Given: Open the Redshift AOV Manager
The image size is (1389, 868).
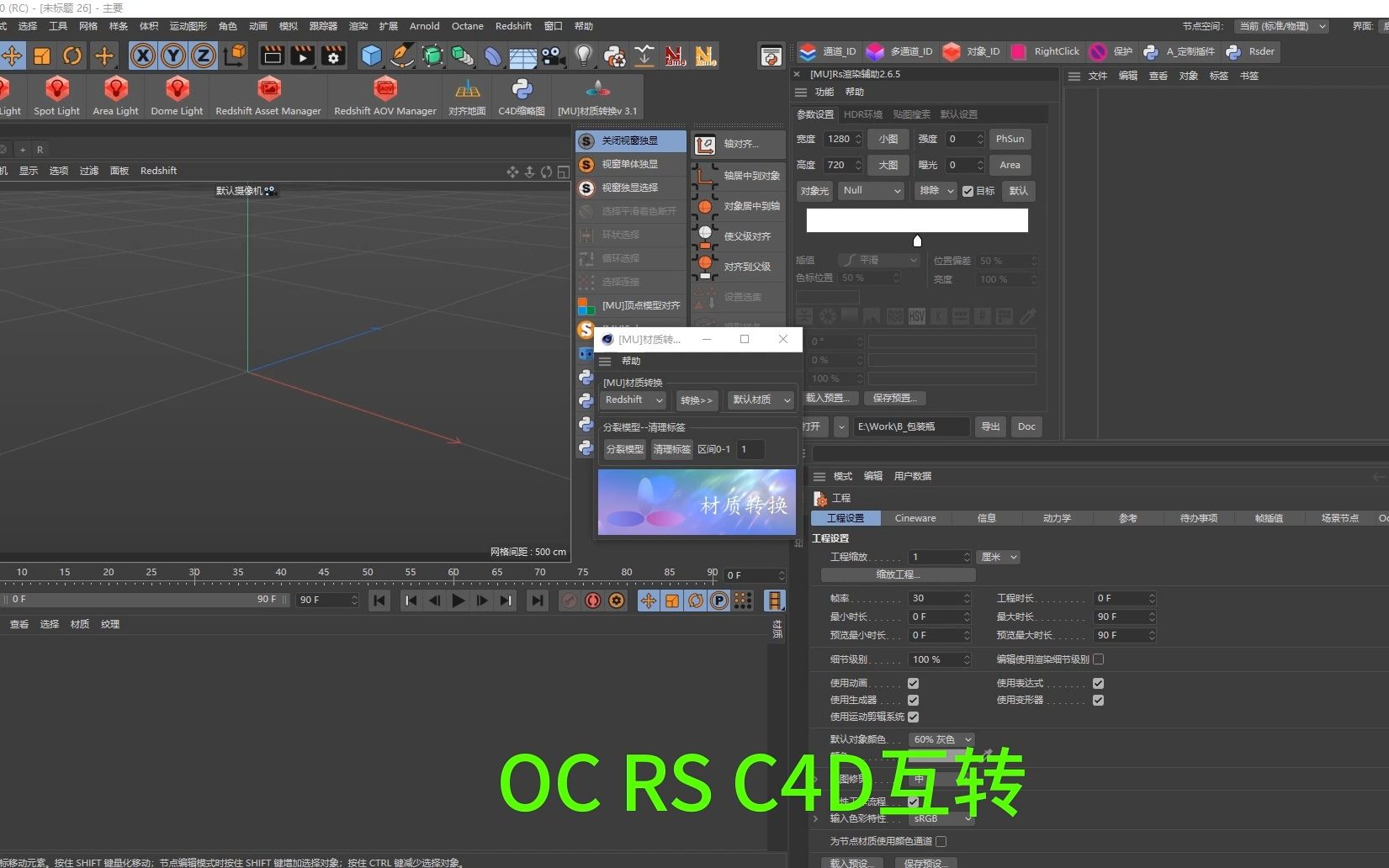Looking at the screenshot, I should (384, 95).
